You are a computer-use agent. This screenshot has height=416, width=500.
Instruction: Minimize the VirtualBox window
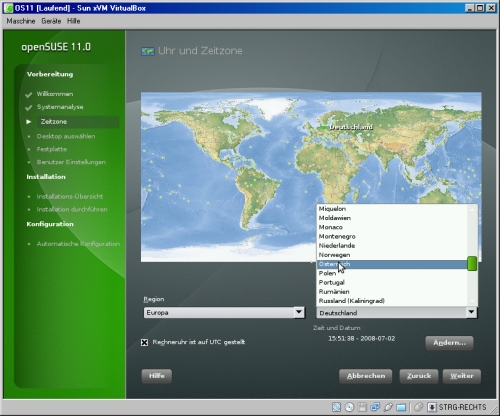pyautogui.click(x=470, y=8)
